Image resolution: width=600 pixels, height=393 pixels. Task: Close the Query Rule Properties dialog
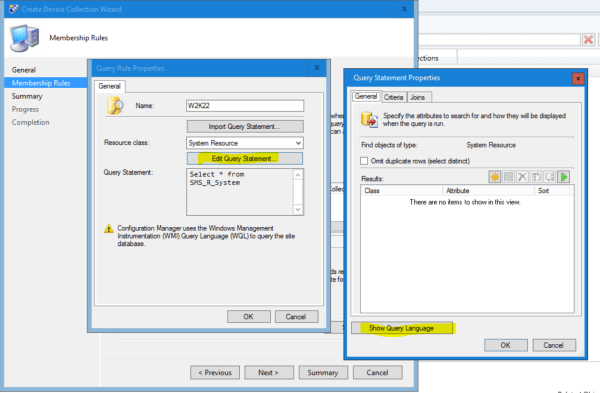click(317, 68)
